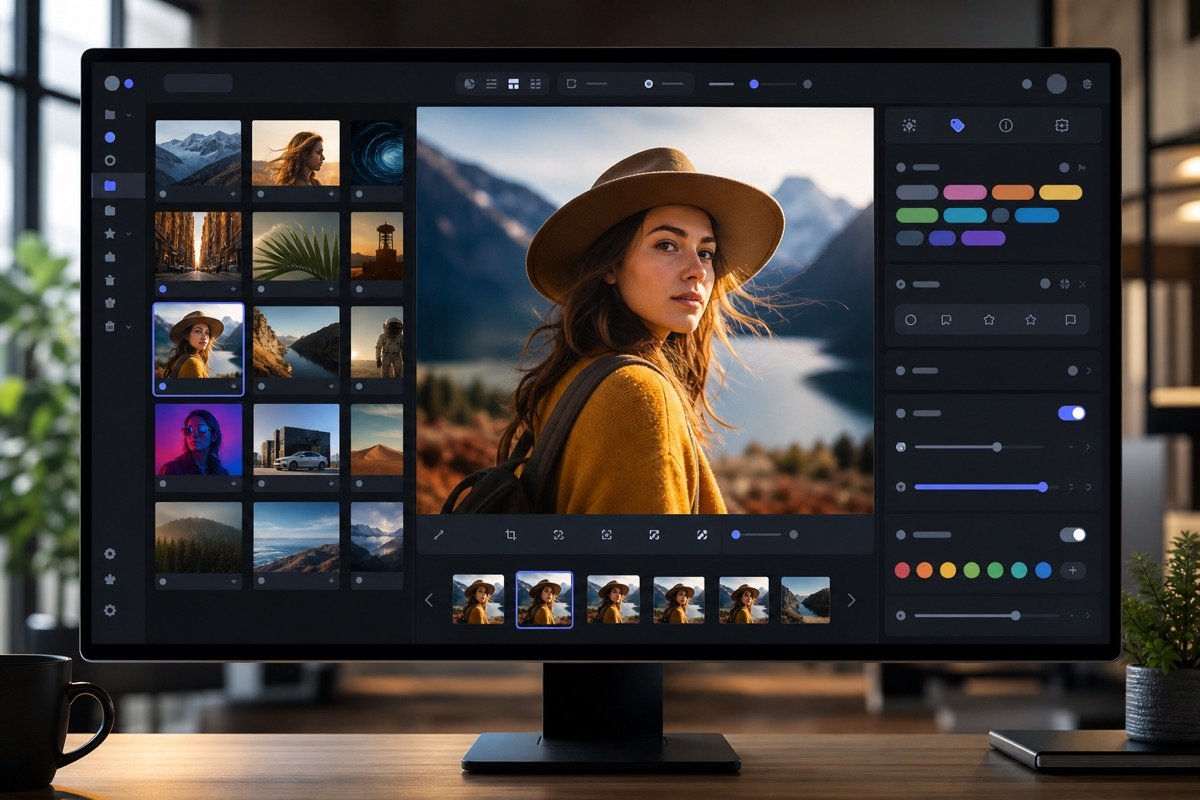Screen dimensions: 1200x800
Task: Select the pie chart view icon in top toolbar
Action: tap(470, 84)
